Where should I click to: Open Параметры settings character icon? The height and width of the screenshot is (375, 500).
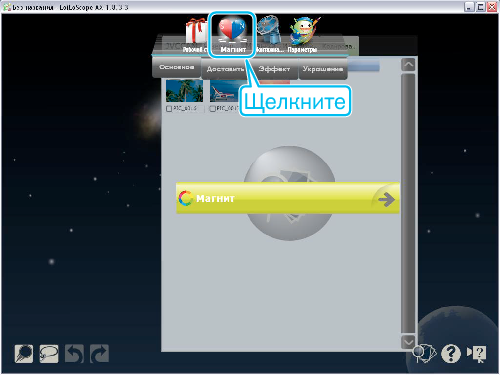pyautogui.click(x=303, y=31)
